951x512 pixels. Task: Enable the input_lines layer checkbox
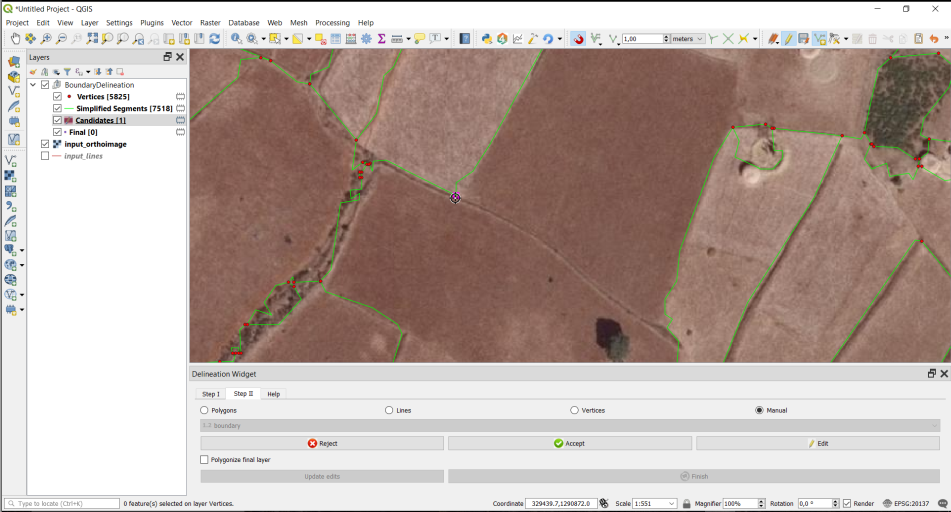(x=45, y=156)
